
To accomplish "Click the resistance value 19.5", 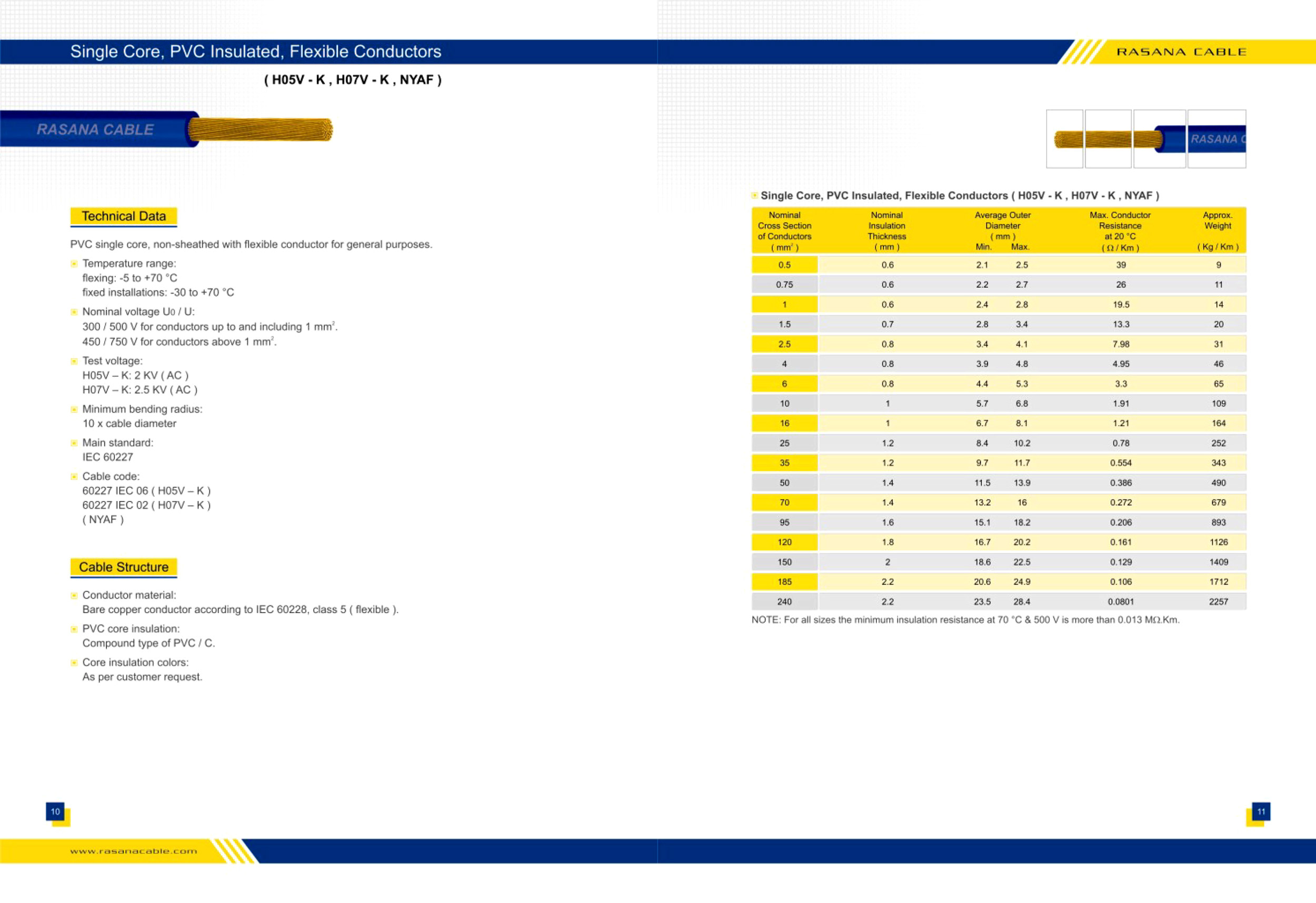I will point(1121,305).
